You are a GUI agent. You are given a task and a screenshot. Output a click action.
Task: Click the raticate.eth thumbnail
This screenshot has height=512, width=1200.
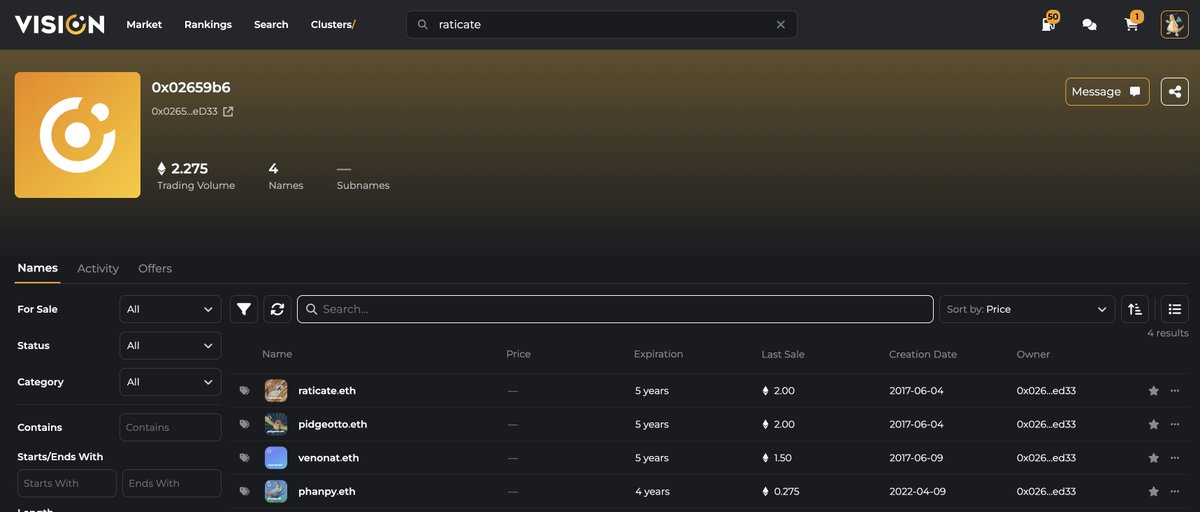point(276,391)
